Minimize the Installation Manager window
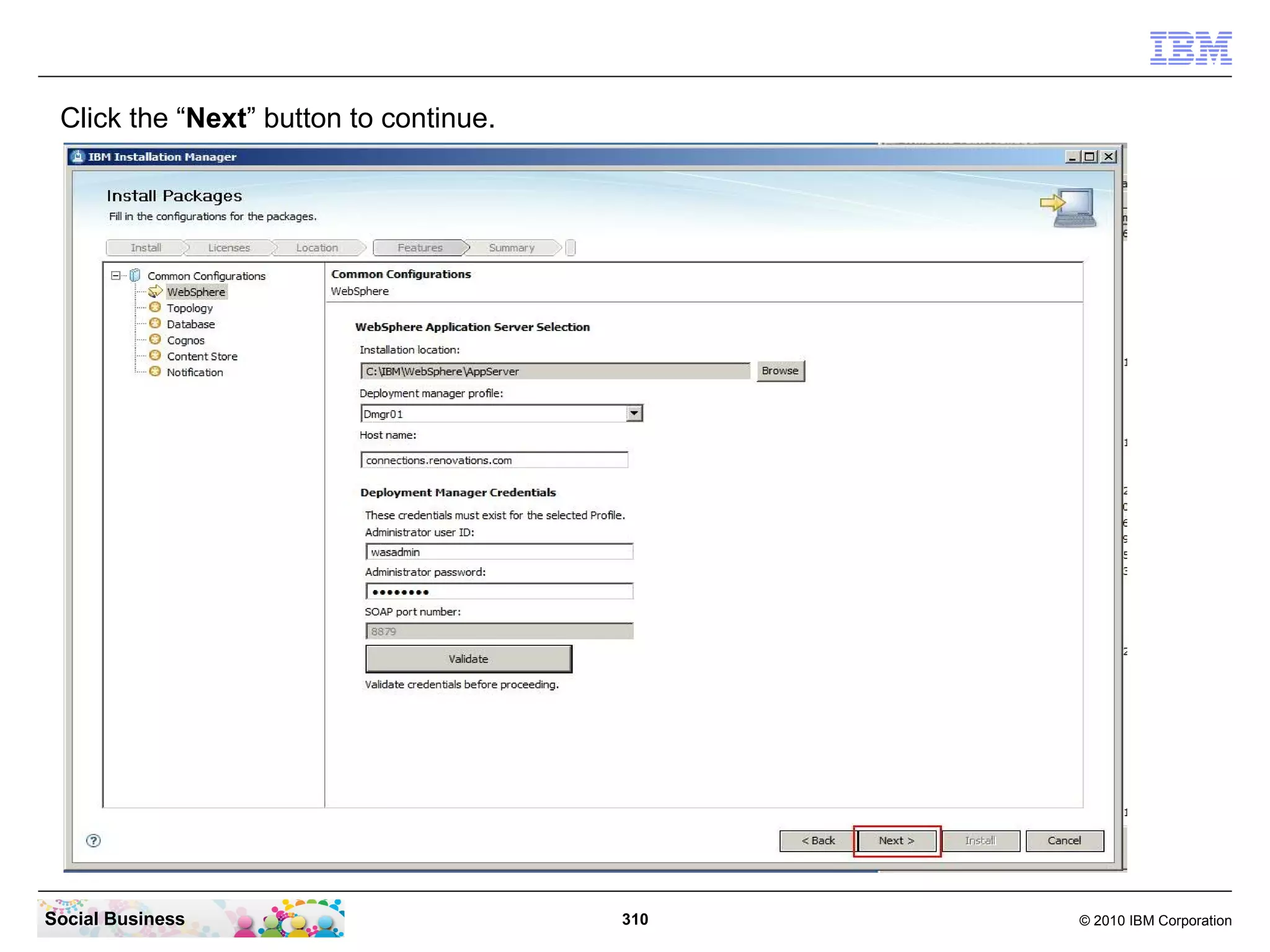 pos(1072,157)
